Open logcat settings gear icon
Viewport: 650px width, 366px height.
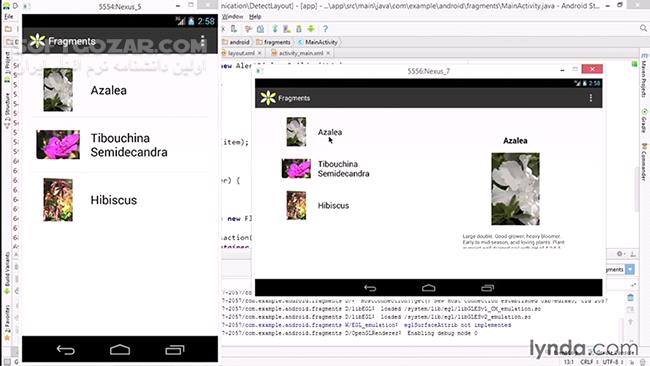(619, 254)
